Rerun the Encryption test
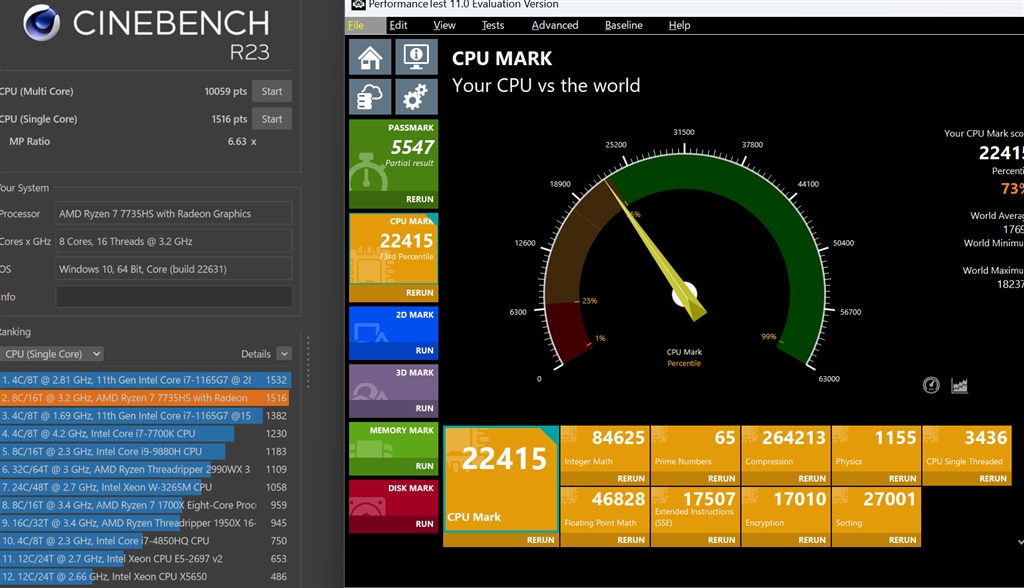Screen dimensions: 1024x588 click(812, 540)
